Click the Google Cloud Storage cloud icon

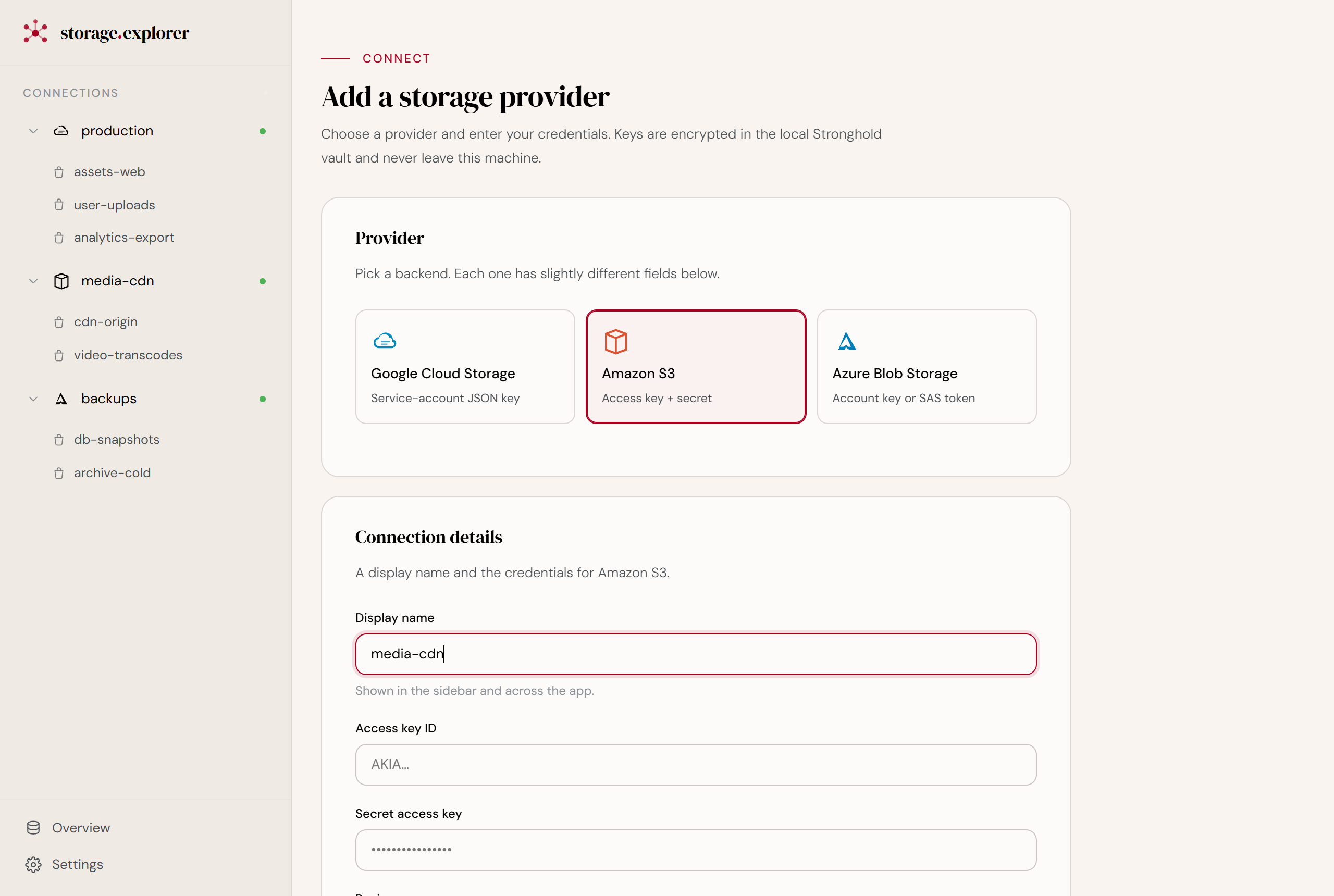(385, 341)
